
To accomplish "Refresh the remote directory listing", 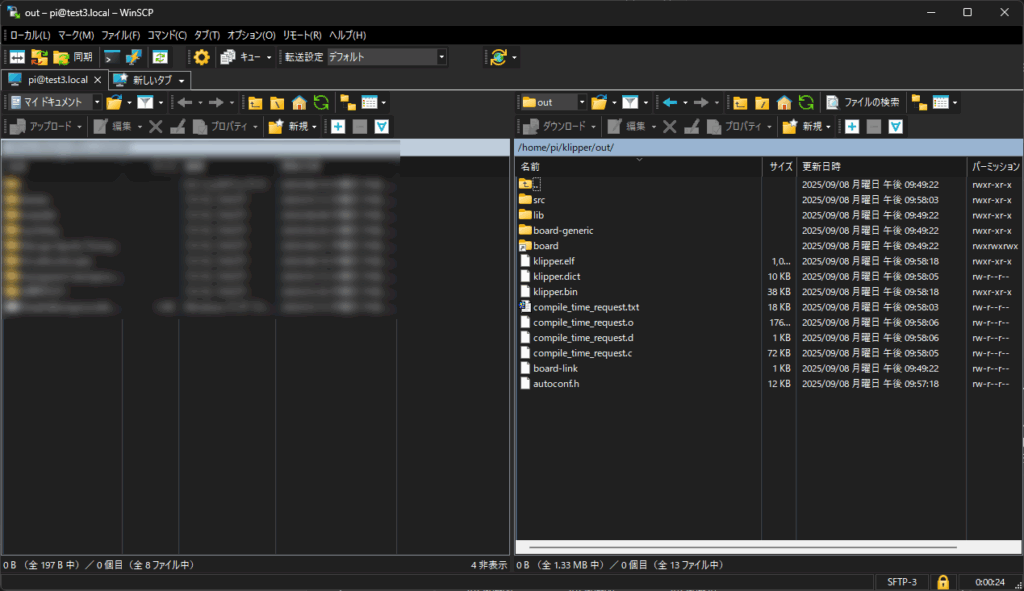I will (805, 102).
